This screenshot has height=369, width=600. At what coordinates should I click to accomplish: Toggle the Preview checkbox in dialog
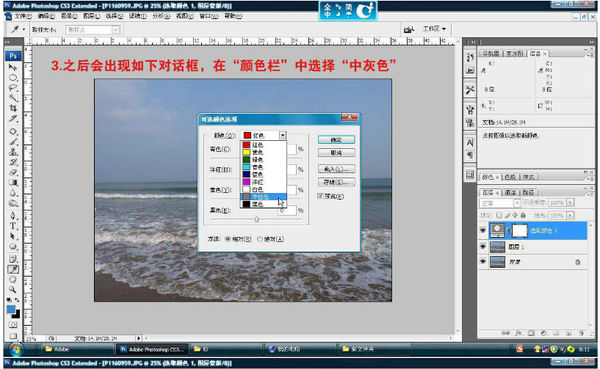tap(321, 196)
